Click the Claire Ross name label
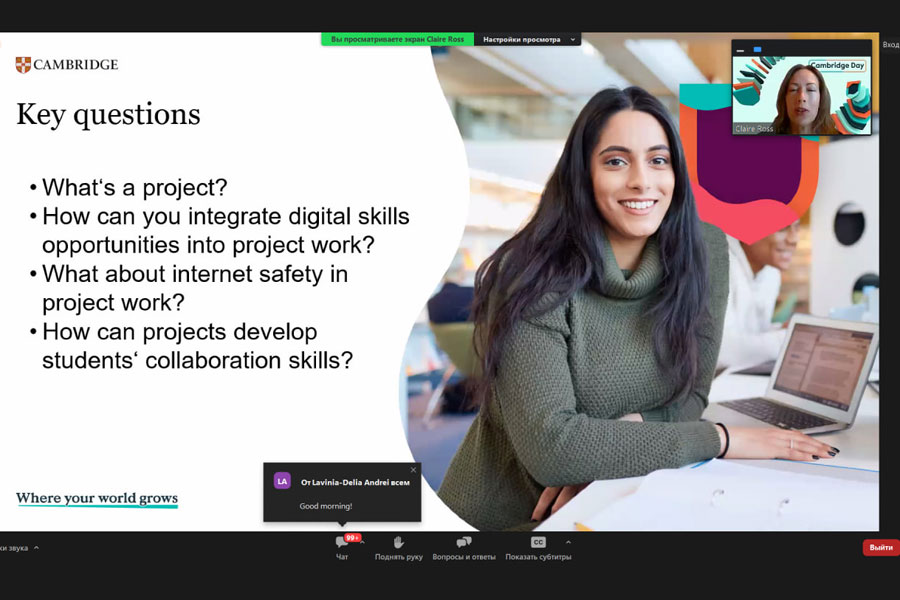Screen dimensions: 900x600 754,129
